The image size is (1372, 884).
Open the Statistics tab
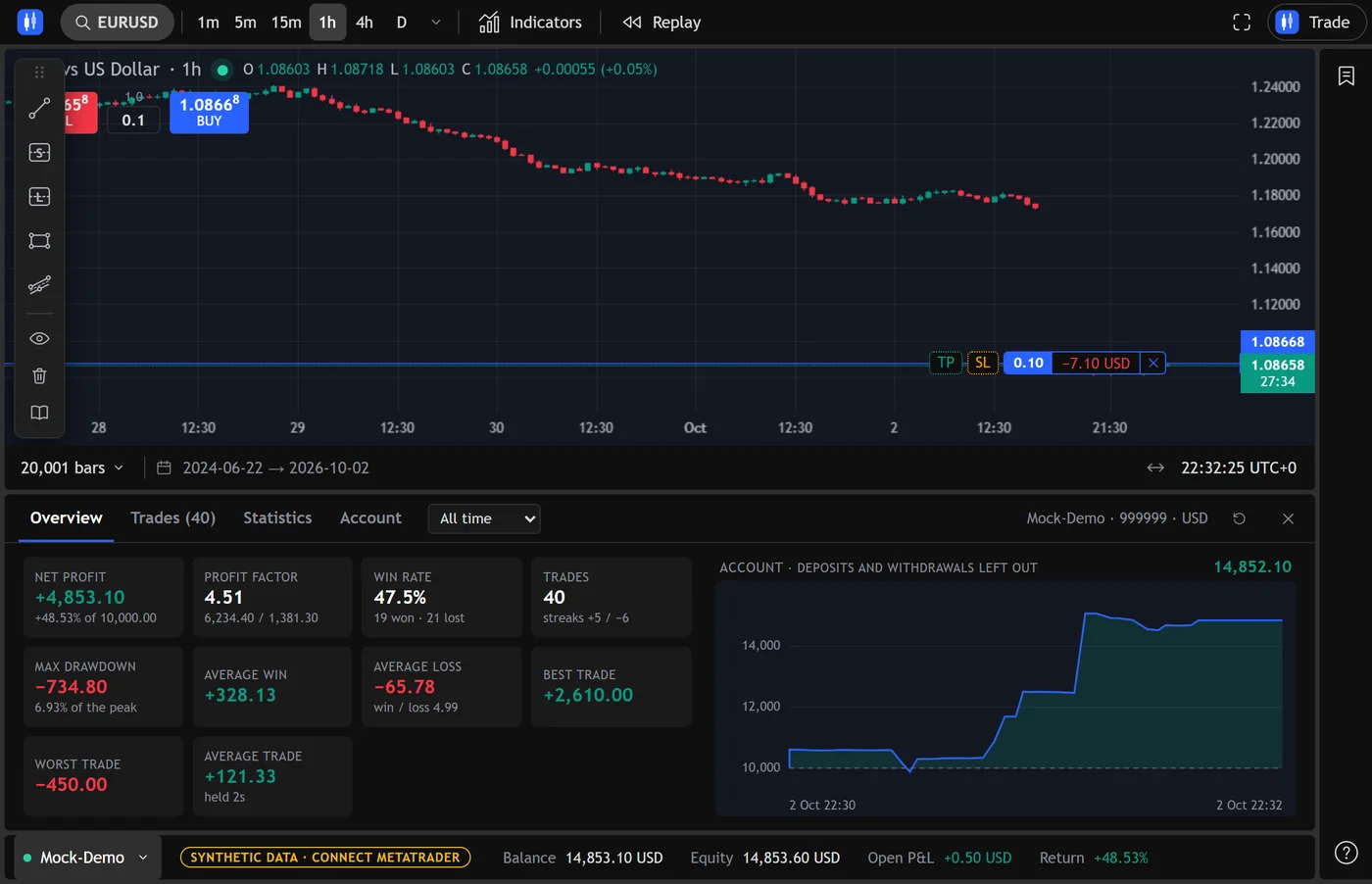(x=277, y=518)
